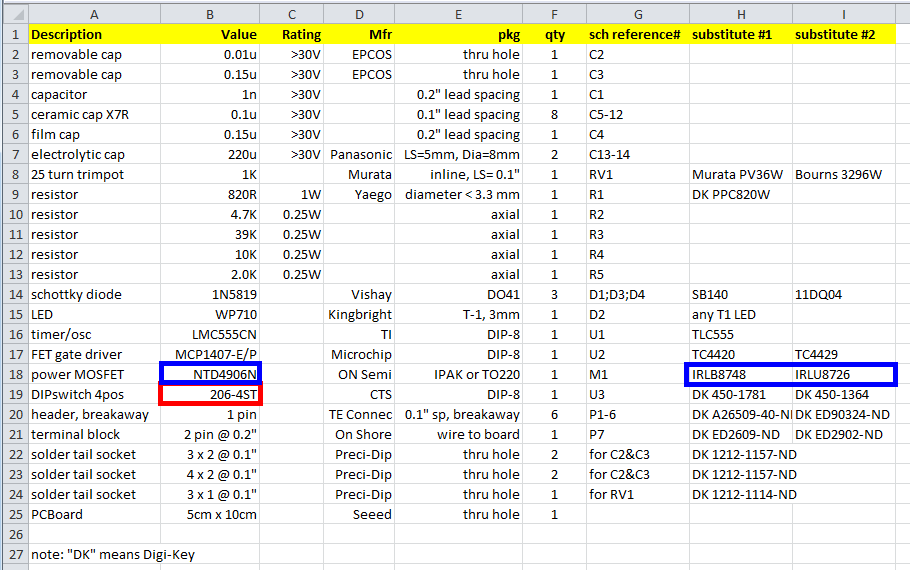Screen dimensions: 910x570
Task: Click the DK ED2902-ND cell
Action: tap(844, 435)
